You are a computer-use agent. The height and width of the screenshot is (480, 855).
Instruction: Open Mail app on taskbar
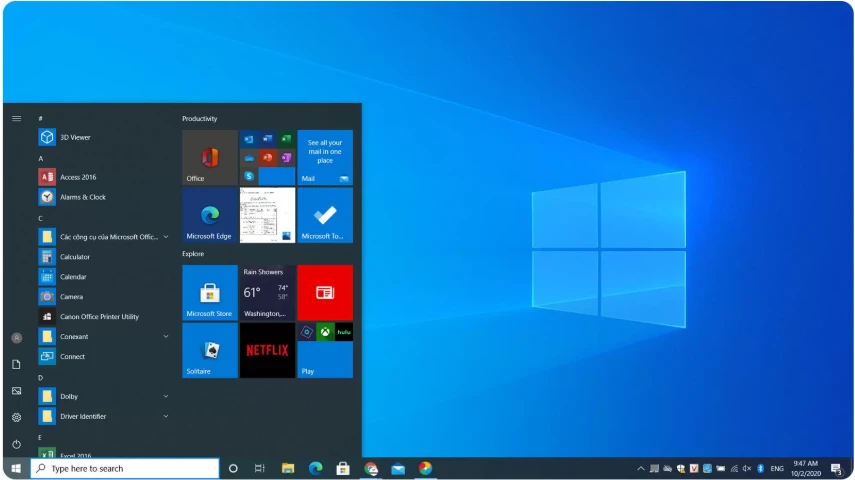(398, 469)
